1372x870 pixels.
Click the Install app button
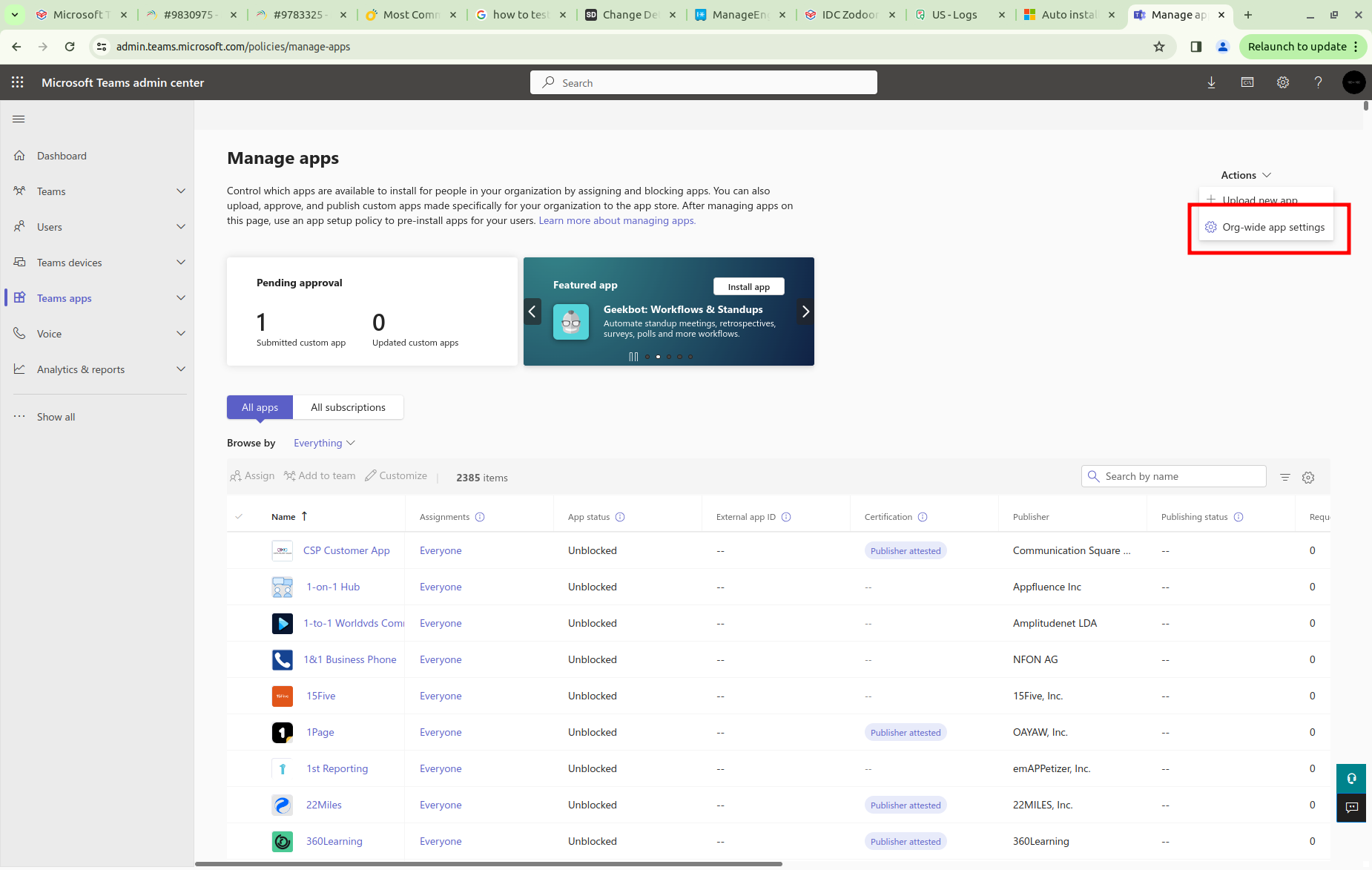(748, 286)
